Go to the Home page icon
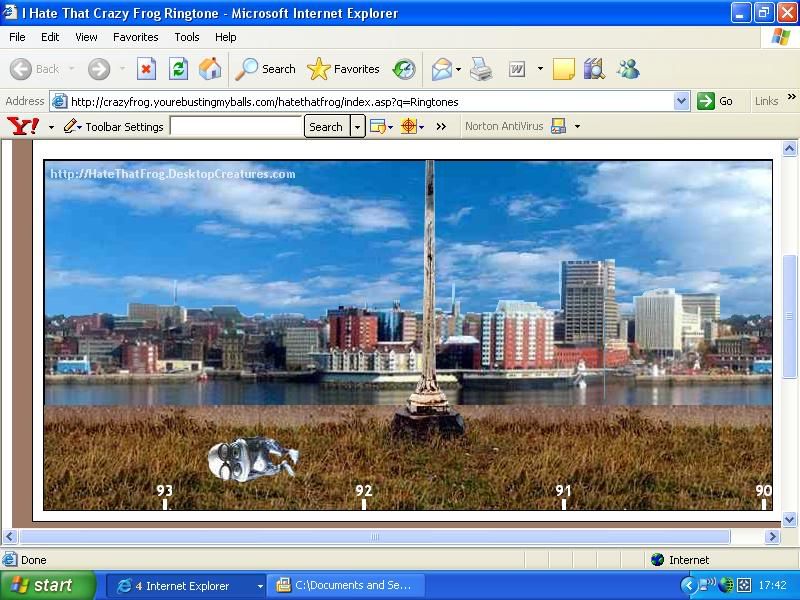Image resolution: width=800 pixels, height=600 pixels. tap(210, 69)
